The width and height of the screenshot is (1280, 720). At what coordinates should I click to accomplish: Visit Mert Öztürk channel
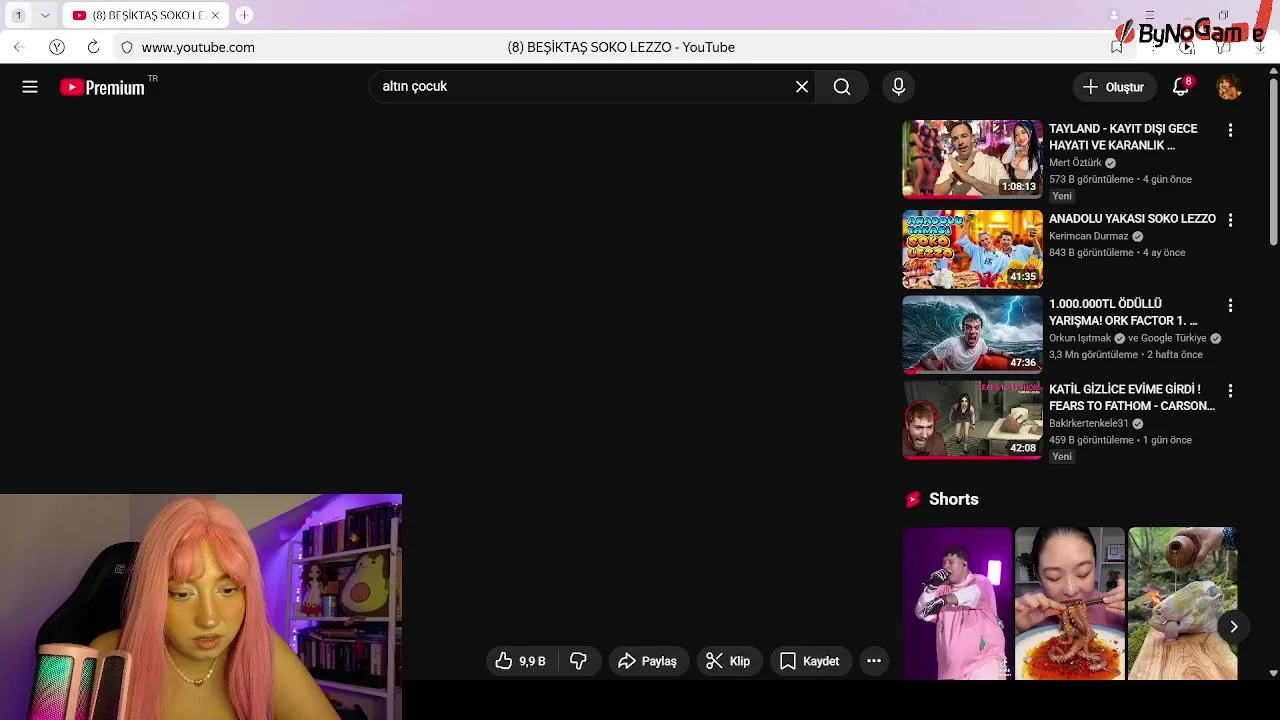(1075, 163)
